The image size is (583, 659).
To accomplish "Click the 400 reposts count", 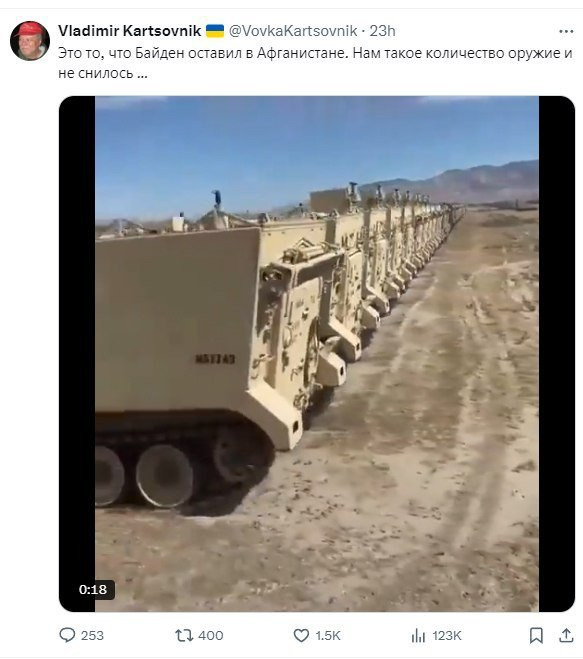I will (211, 635).
